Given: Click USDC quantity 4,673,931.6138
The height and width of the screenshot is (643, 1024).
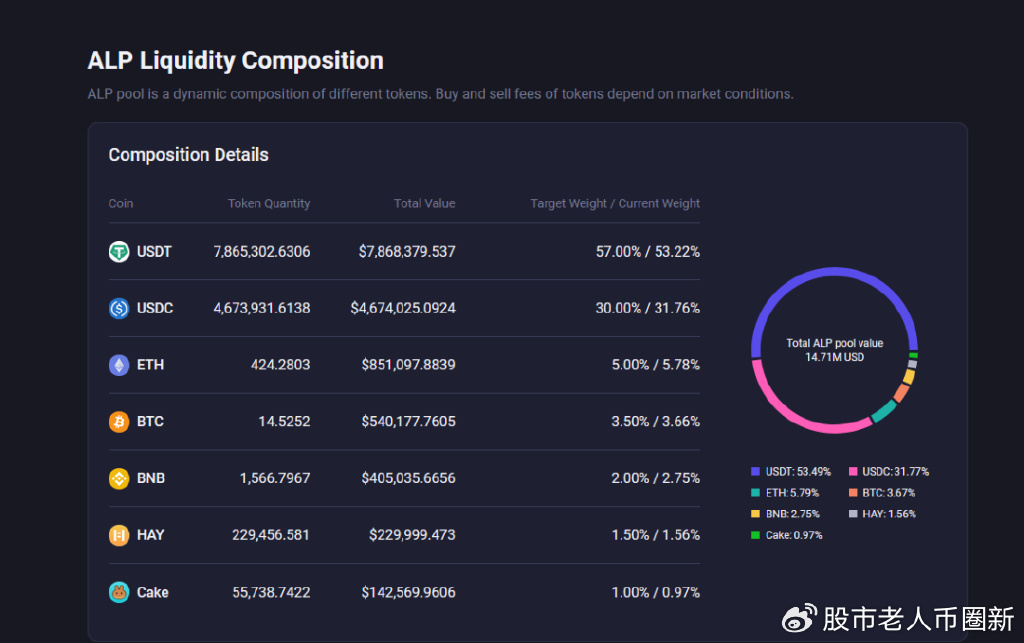Looking at the screenshot, I should tap(262, 308).
